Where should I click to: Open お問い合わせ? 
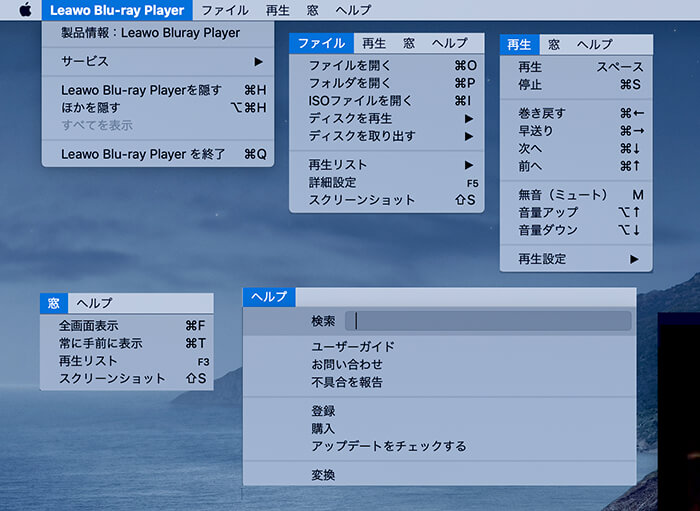[x=439, y=365]
